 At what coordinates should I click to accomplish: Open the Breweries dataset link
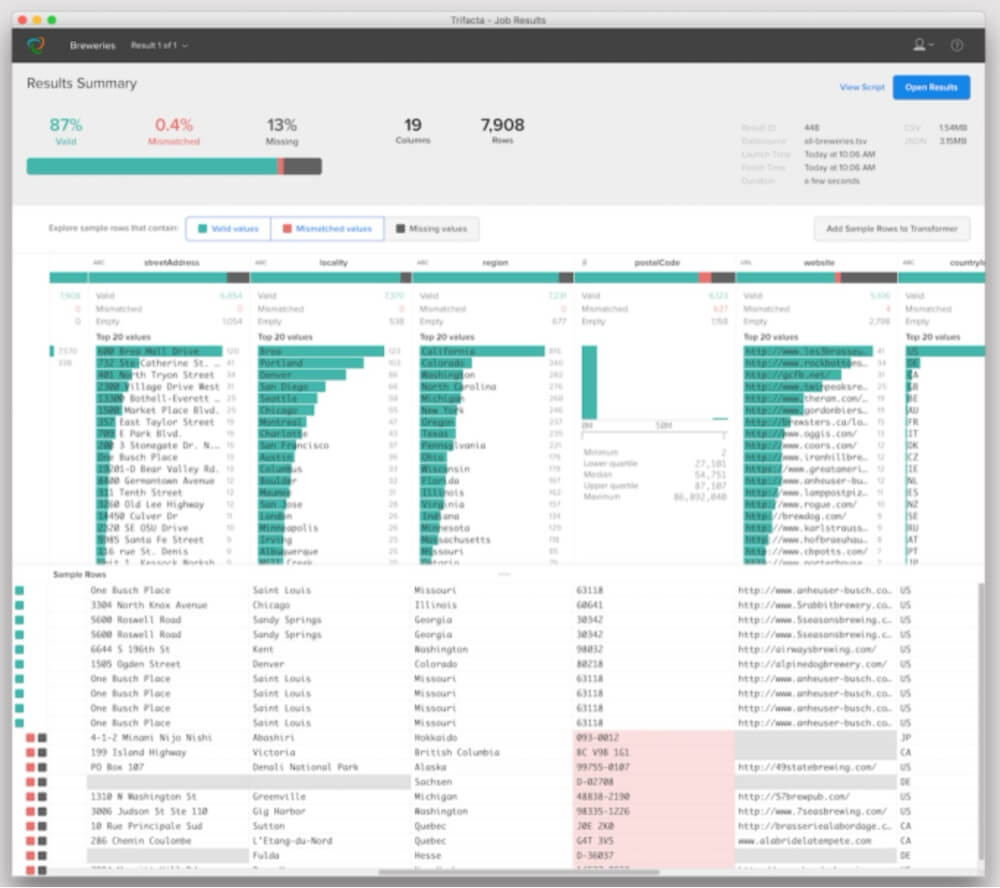(92, 46)
